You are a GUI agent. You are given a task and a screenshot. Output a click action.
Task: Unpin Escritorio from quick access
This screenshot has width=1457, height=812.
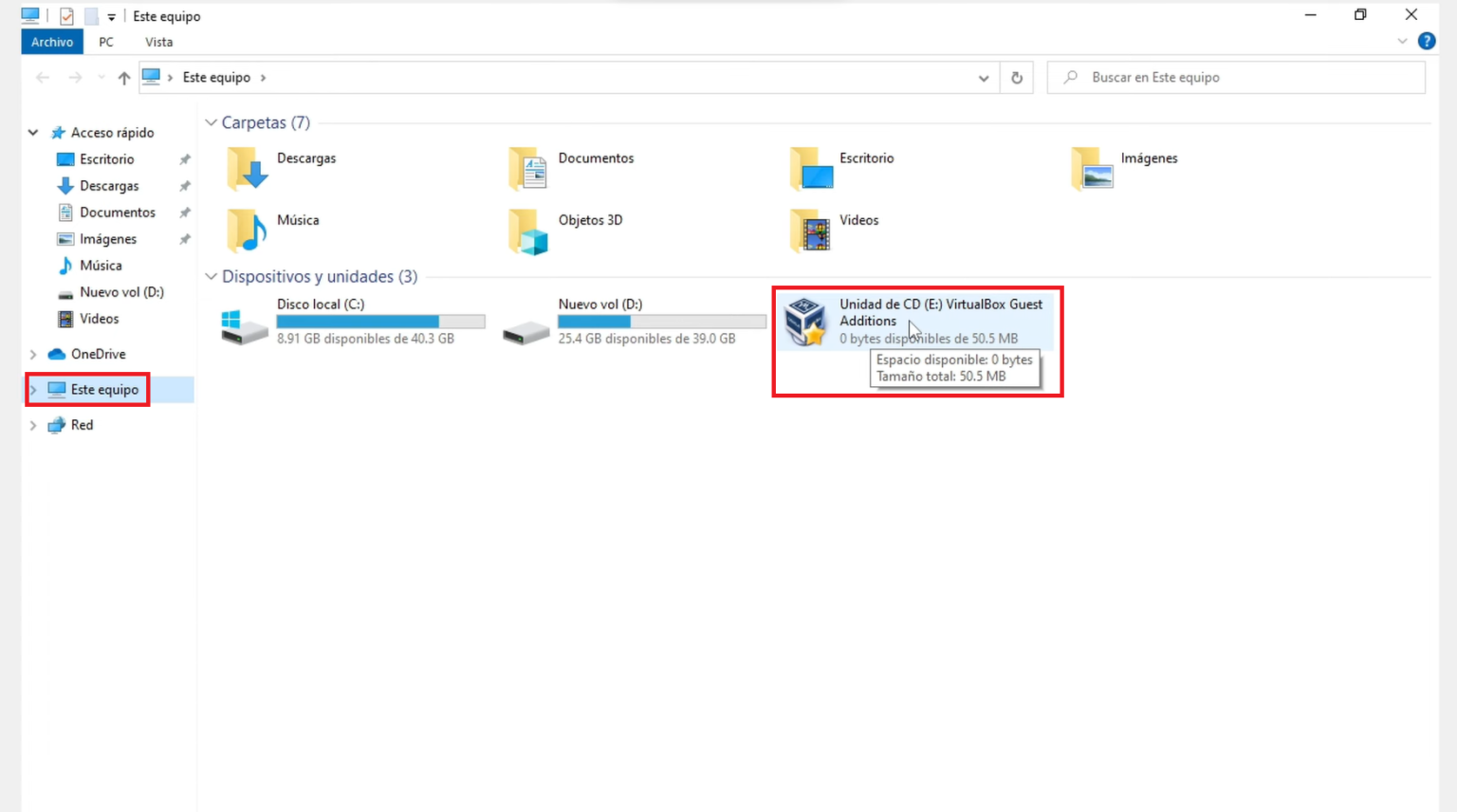coord(185,158)
